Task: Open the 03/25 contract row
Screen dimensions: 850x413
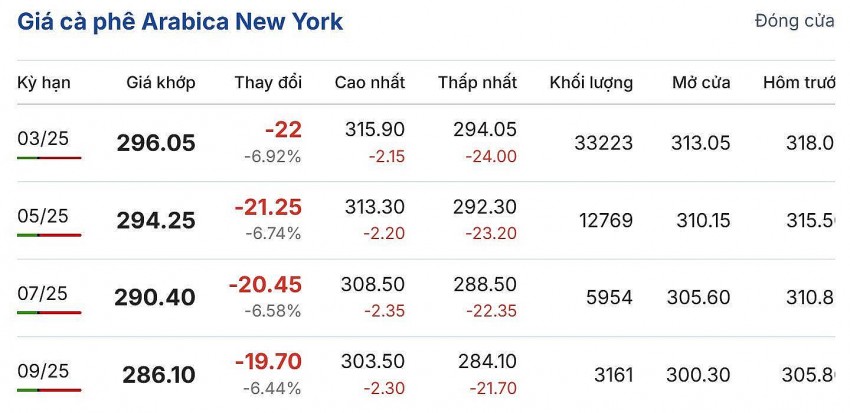Action: 43,139
